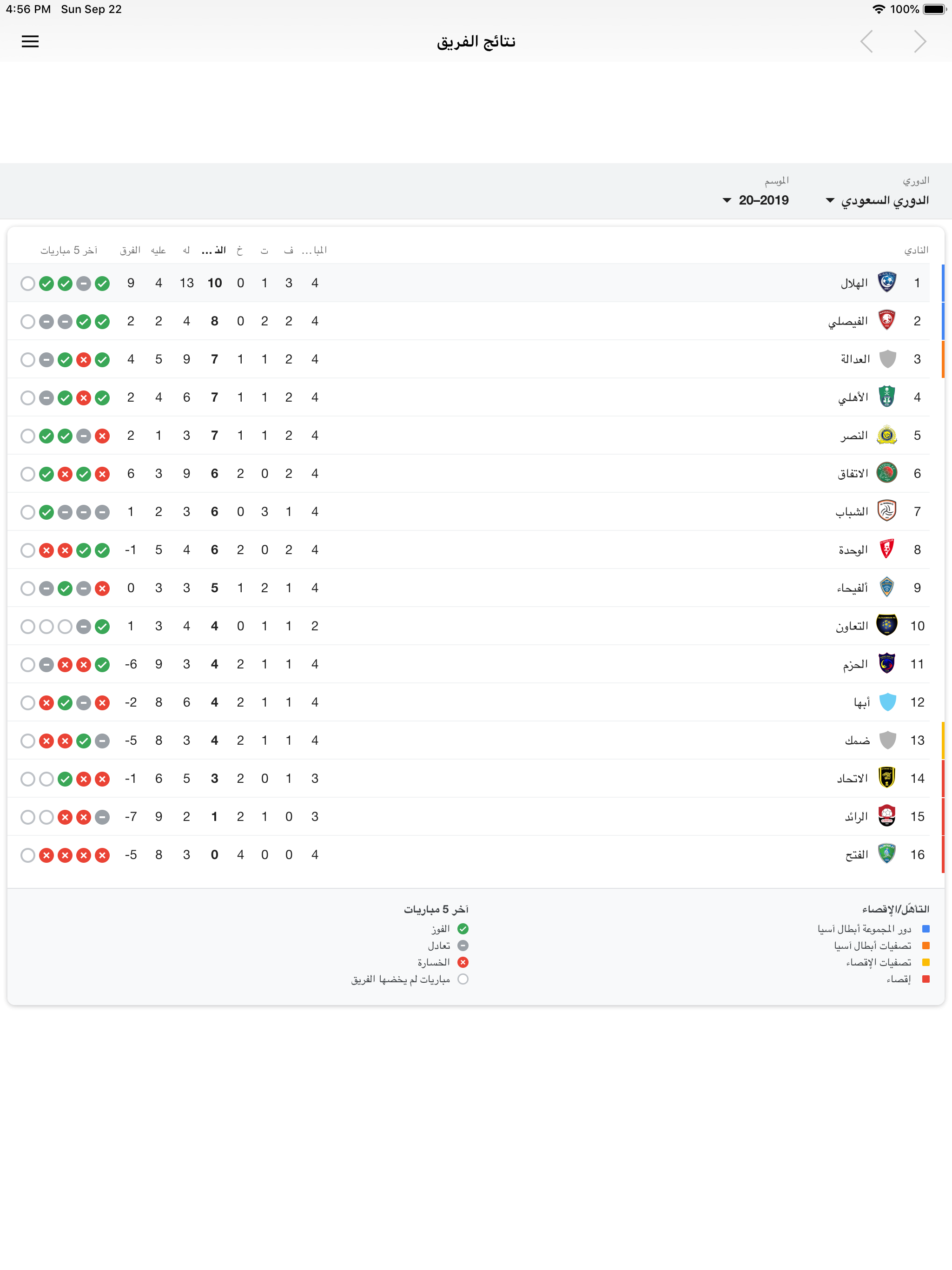Open the season dropdown 2019-20
The height and width of the screenshot is (1270, 952).
[756, 200]
